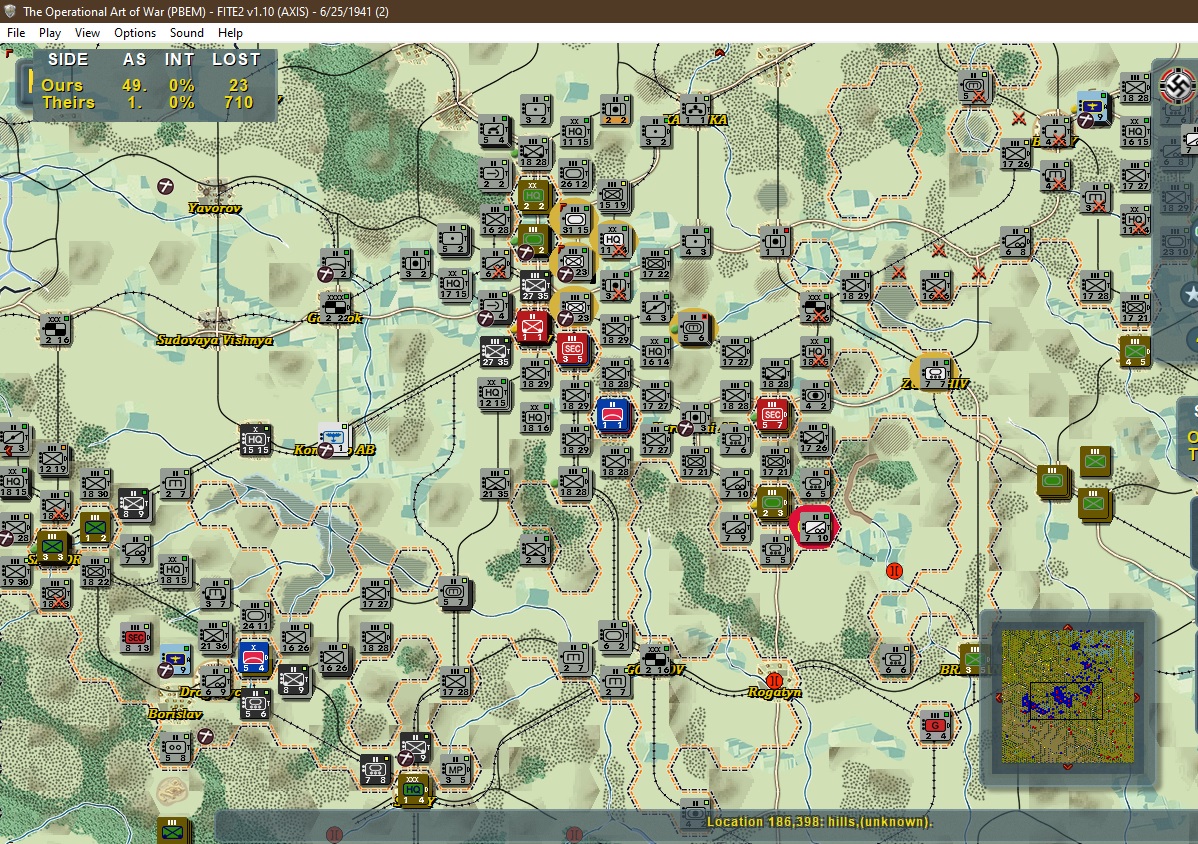Click the overview minimap
The height and width of the screenshot is (844, 1198).
tap(1067, 696)
